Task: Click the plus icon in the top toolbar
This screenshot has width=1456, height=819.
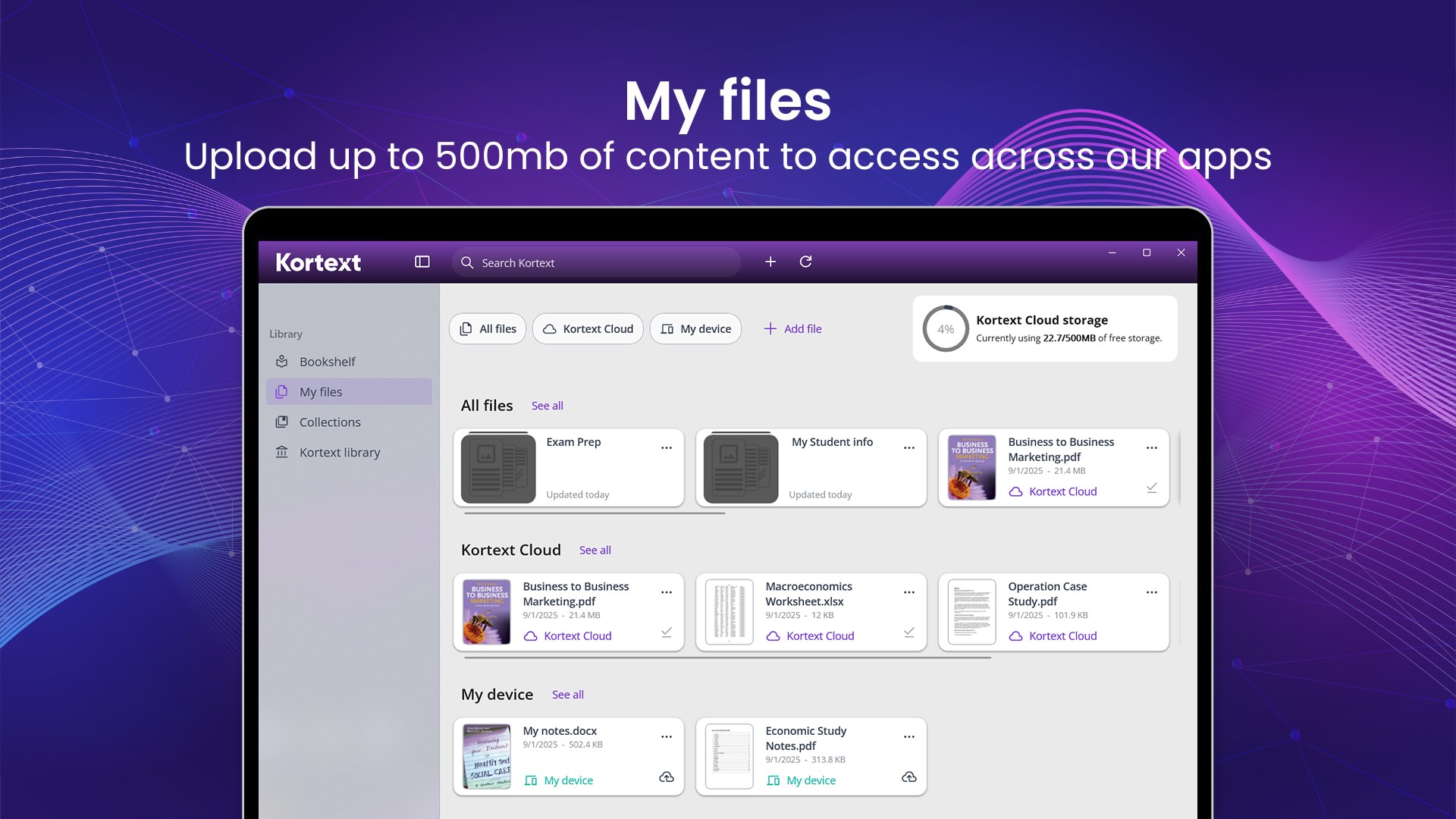Action: [770, 261]
